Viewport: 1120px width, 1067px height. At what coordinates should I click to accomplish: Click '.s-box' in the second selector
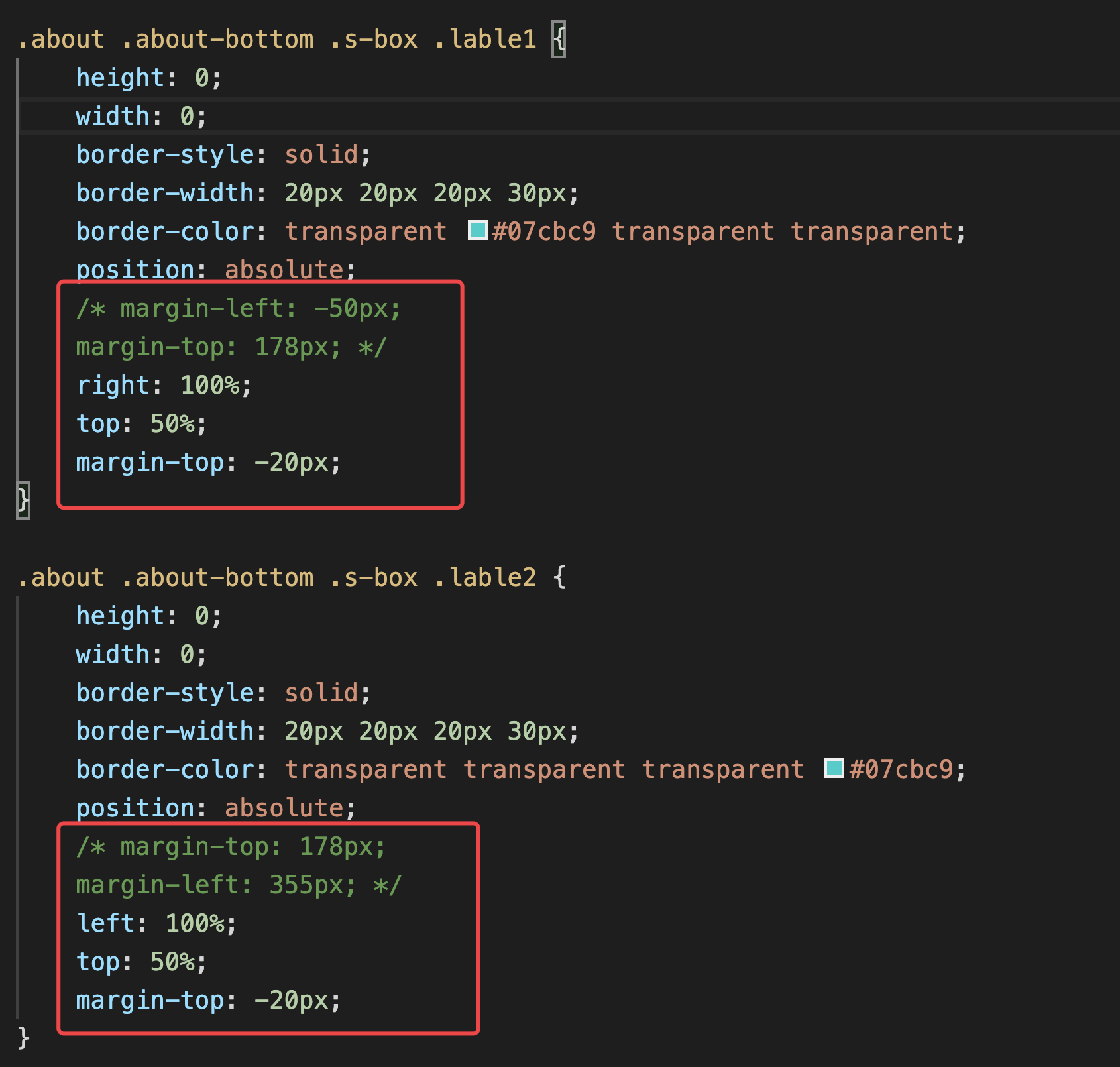coord(374,577)
